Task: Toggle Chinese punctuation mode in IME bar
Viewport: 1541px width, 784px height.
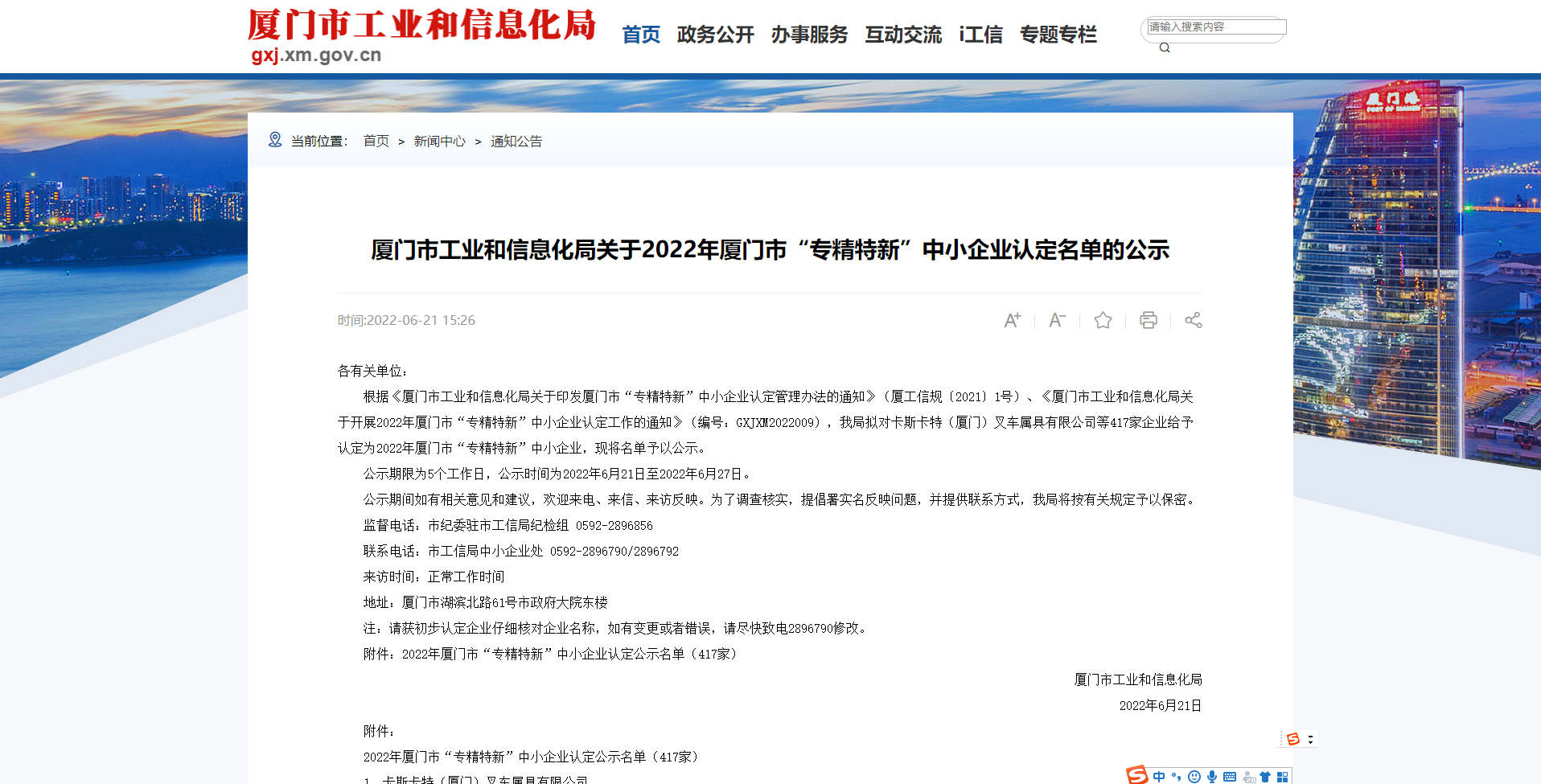Action: [x=1176, y=777]
